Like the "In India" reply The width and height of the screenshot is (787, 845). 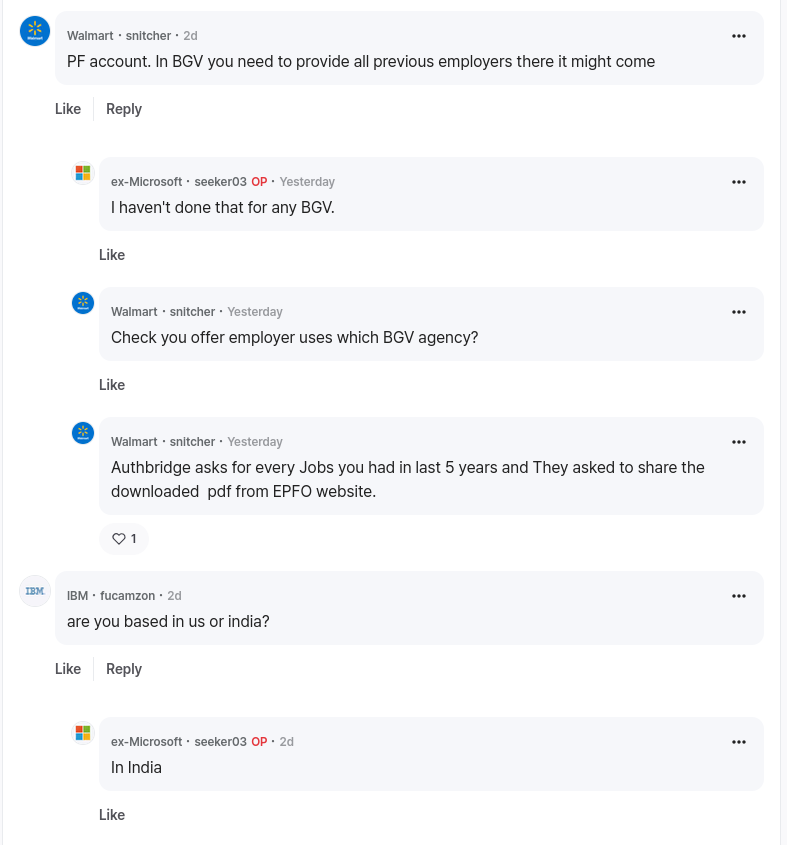click(112, 815)
